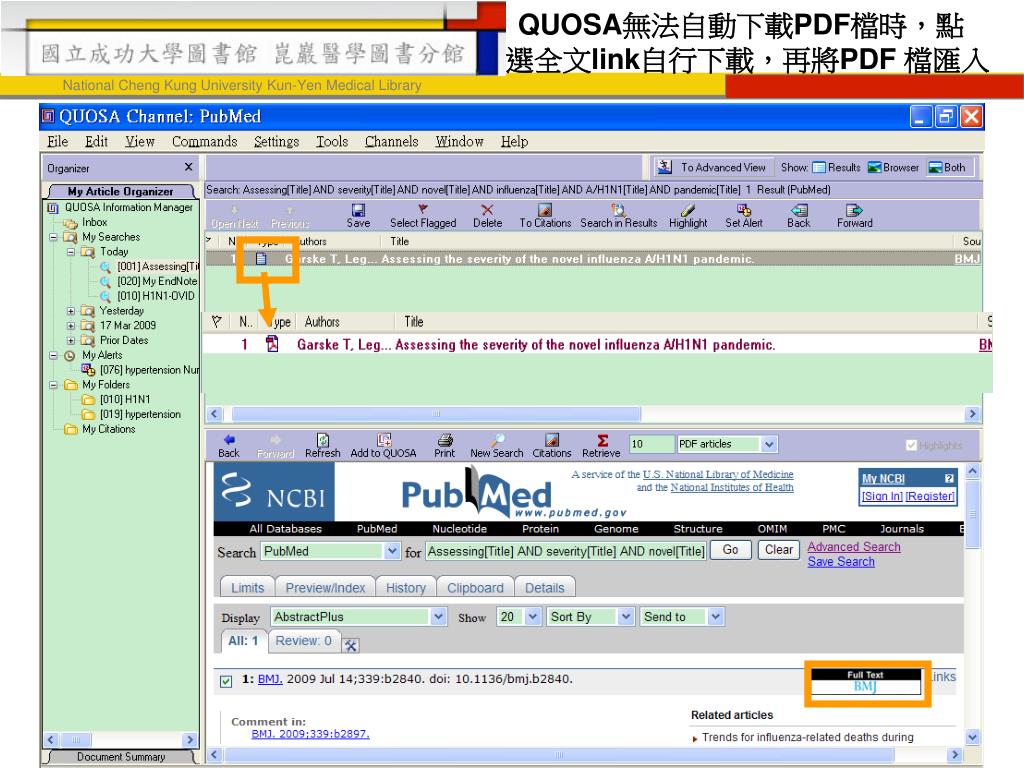This screenshot has height=768, width=1024.
Task: Open the Inbox folder
Action: 94,222
